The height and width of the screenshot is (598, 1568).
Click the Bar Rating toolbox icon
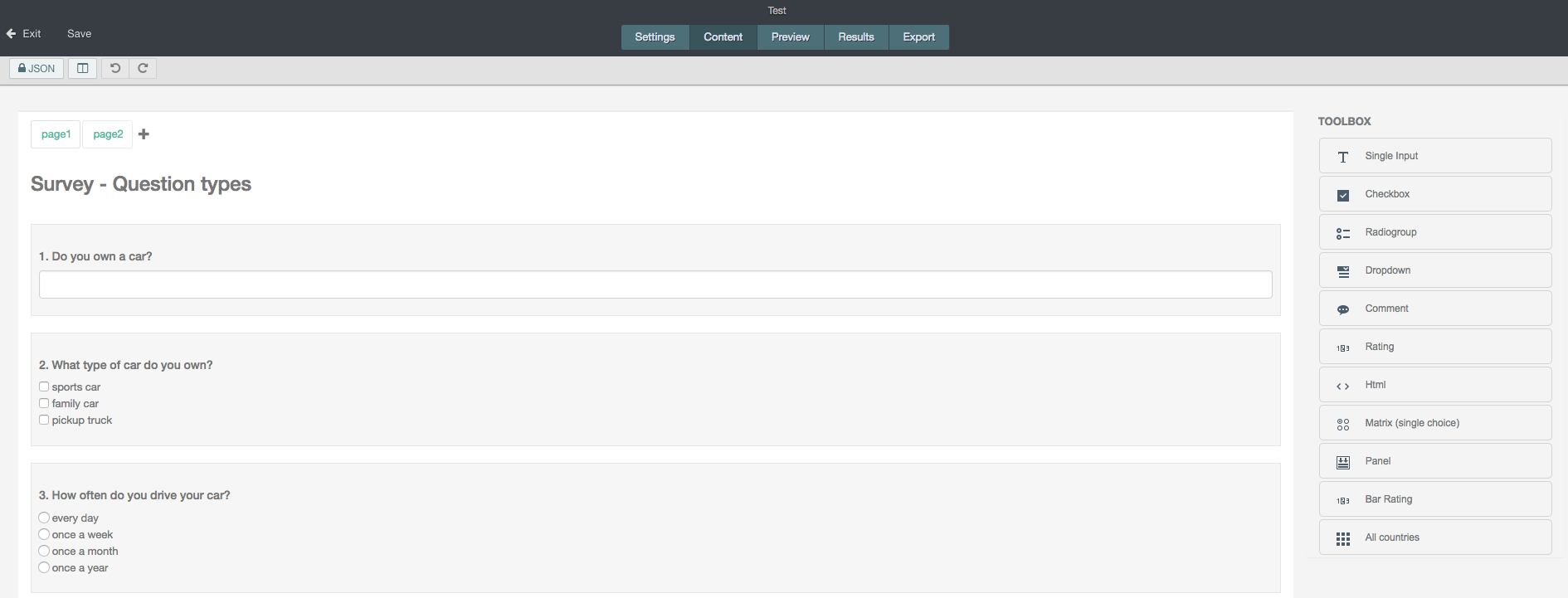1343,501
